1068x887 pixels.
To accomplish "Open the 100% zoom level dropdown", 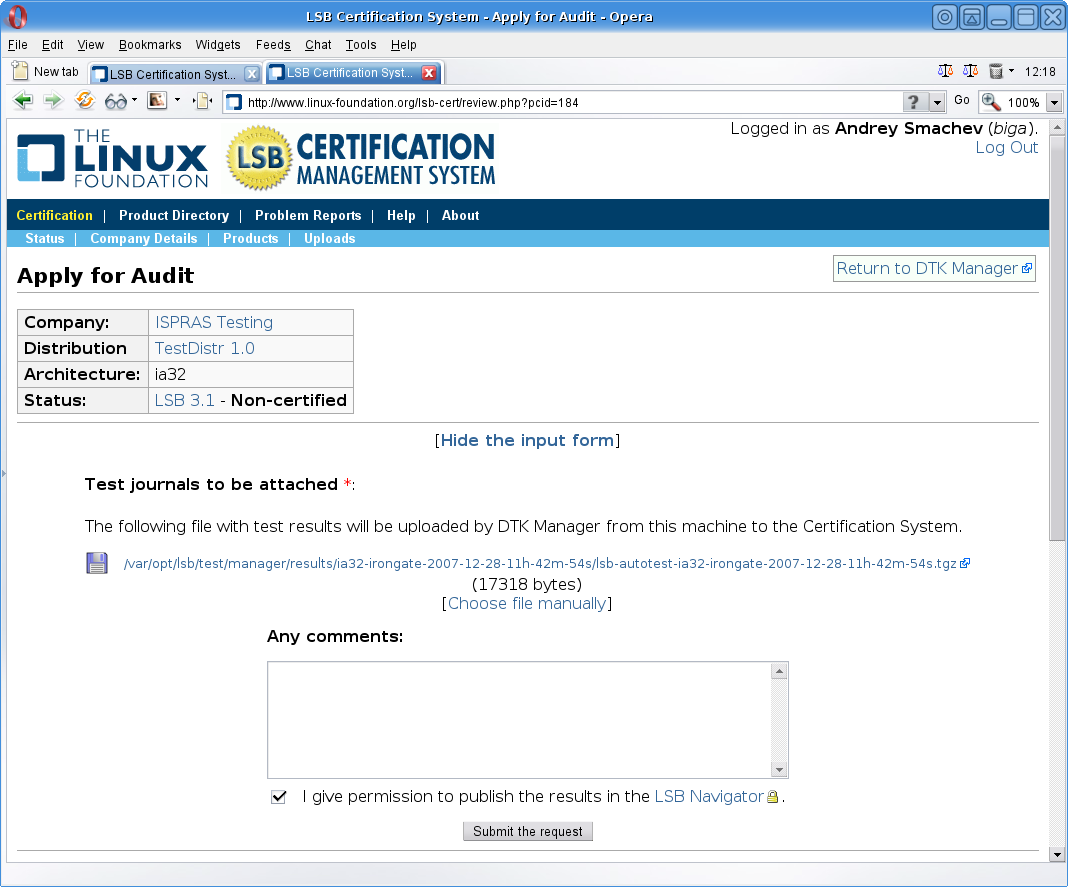I will pos(1054,102).
